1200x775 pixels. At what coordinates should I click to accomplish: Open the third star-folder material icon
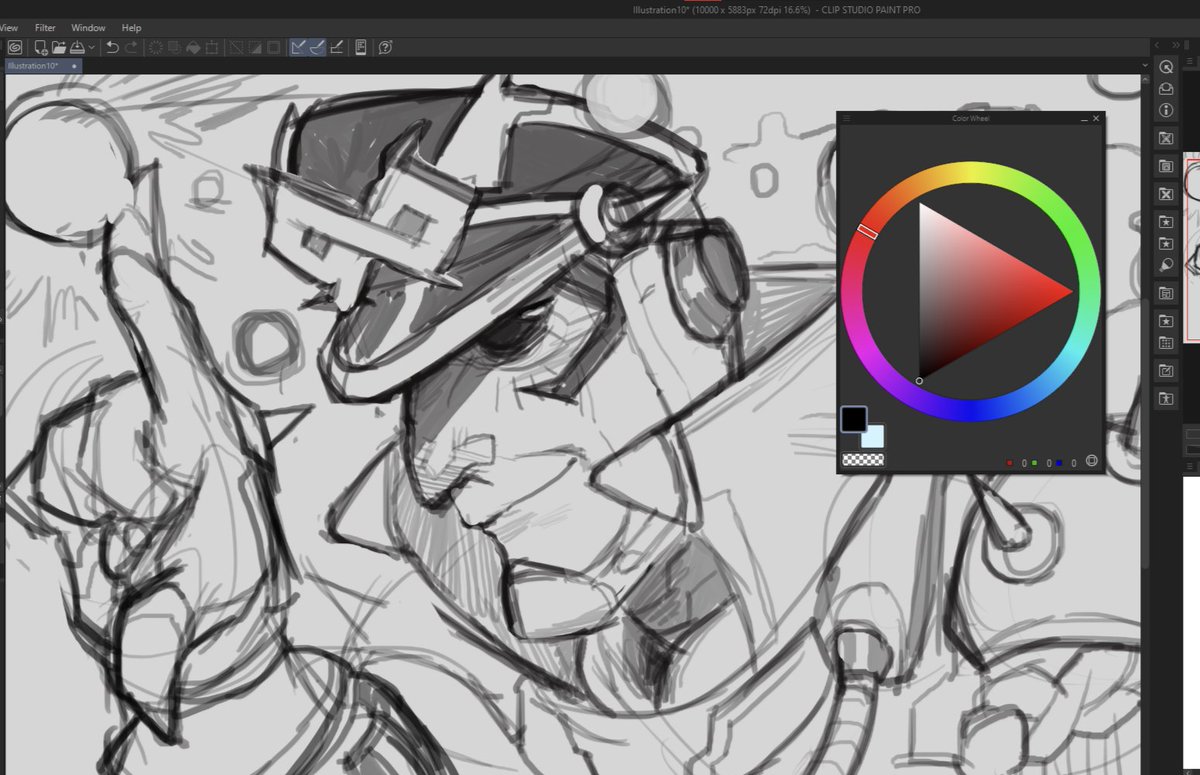[x=1165, y=321]
